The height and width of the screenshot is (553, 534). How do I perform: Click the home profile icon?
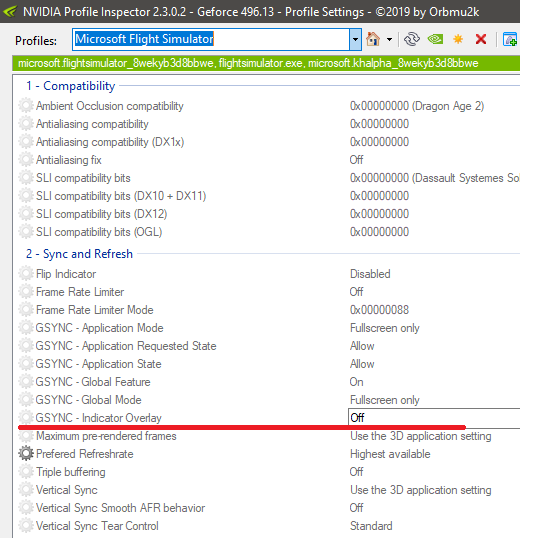tap(373, 39)
